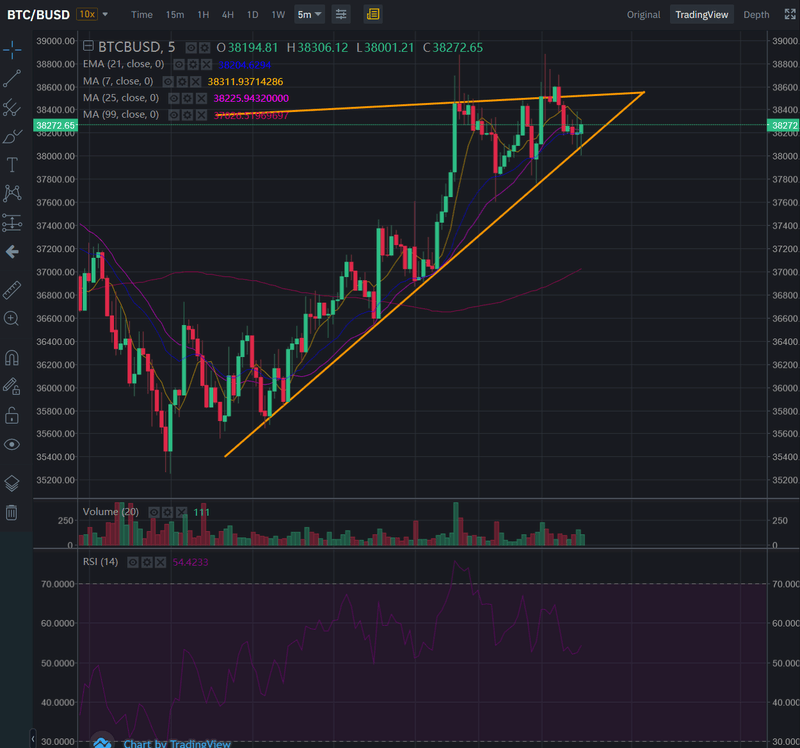Select the zoom in magnifier tool
The height and width of the screenshot is (748, 800).
pyautogui.click(x=12, y=319)
